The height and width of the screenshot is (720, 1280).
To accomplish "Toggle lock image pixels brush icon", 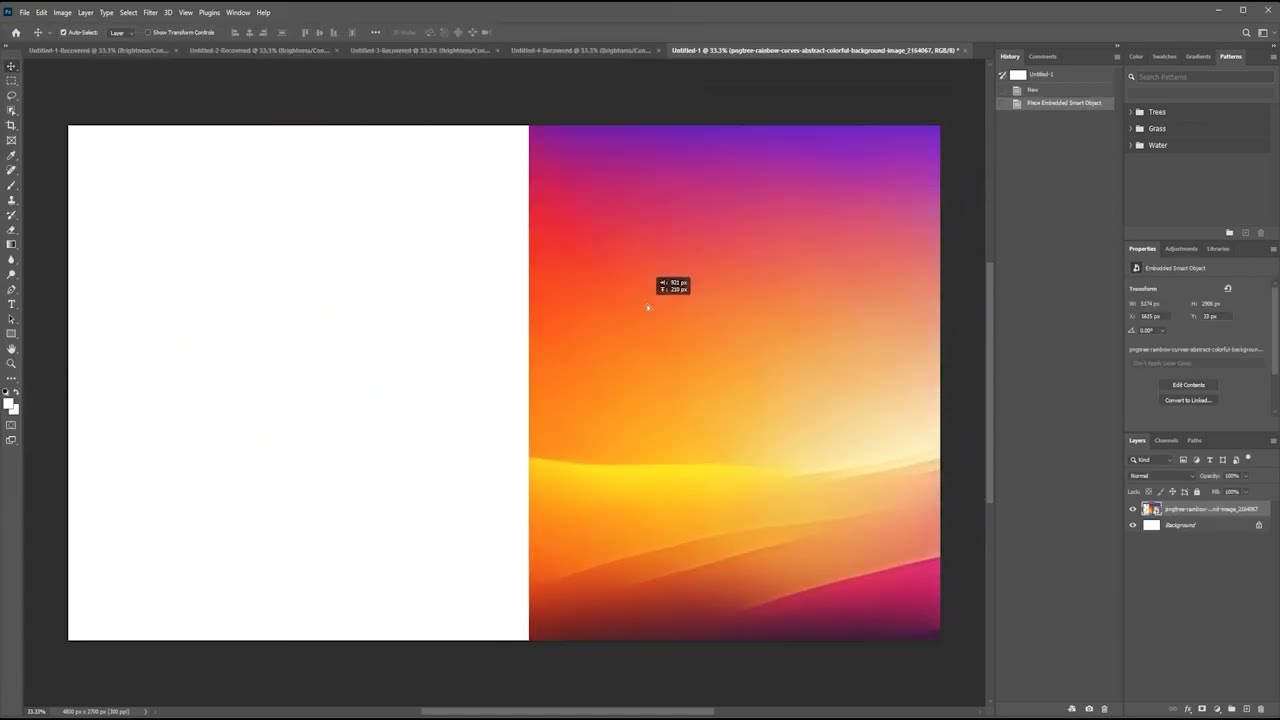I will (x=1160, y=492).
